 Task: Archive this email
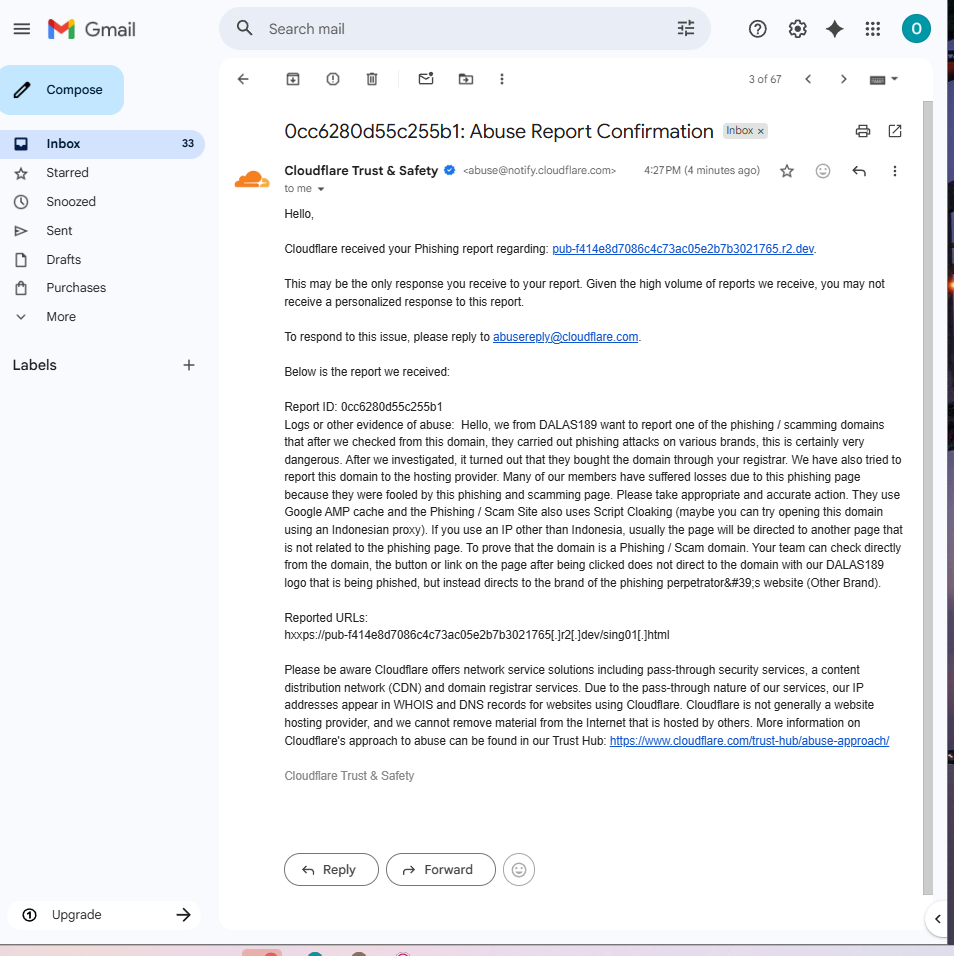pyautogui.click(x=293, y=79)
